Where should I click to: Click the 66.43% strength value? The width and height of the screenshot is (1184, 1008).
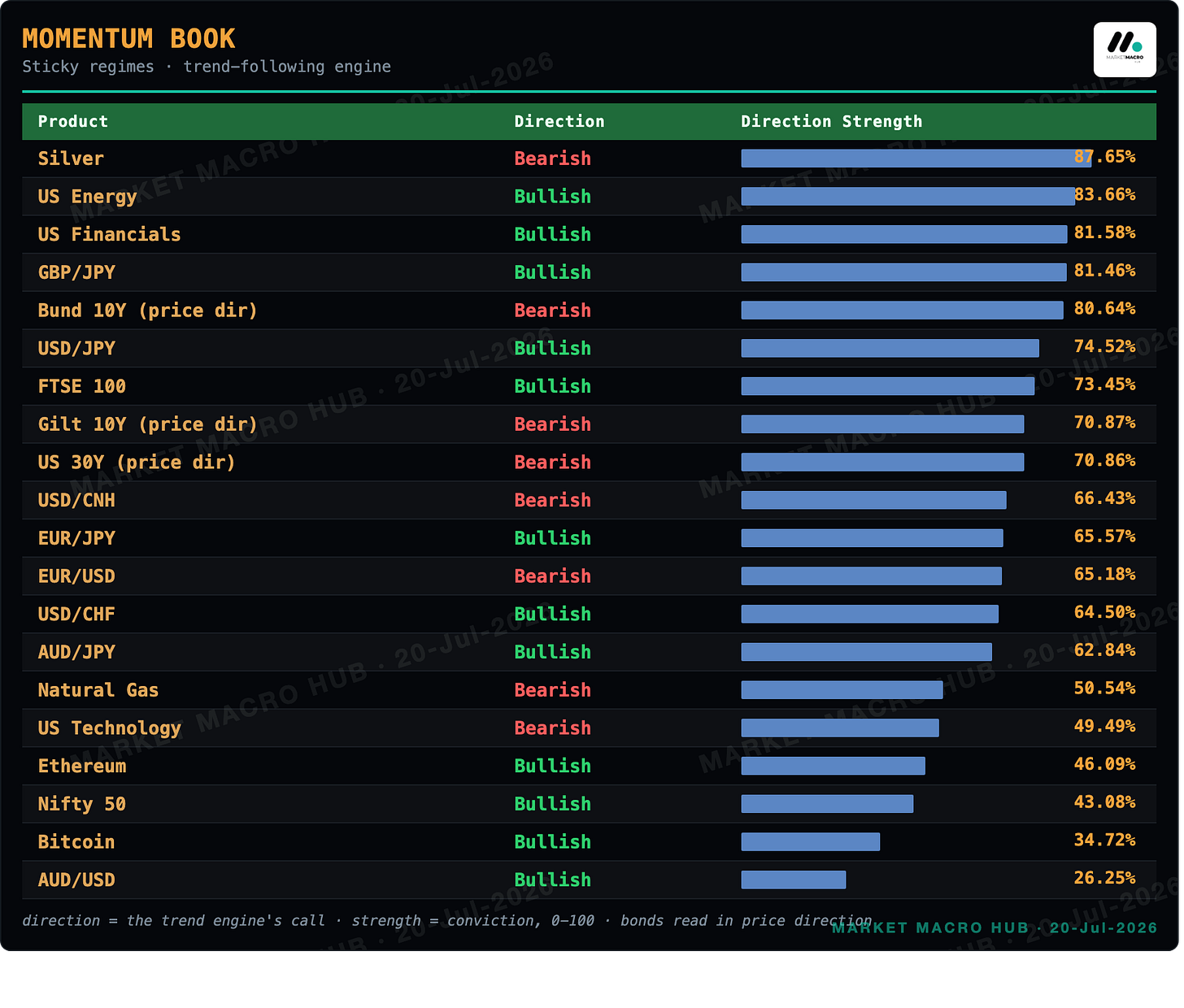[1104, 497]
